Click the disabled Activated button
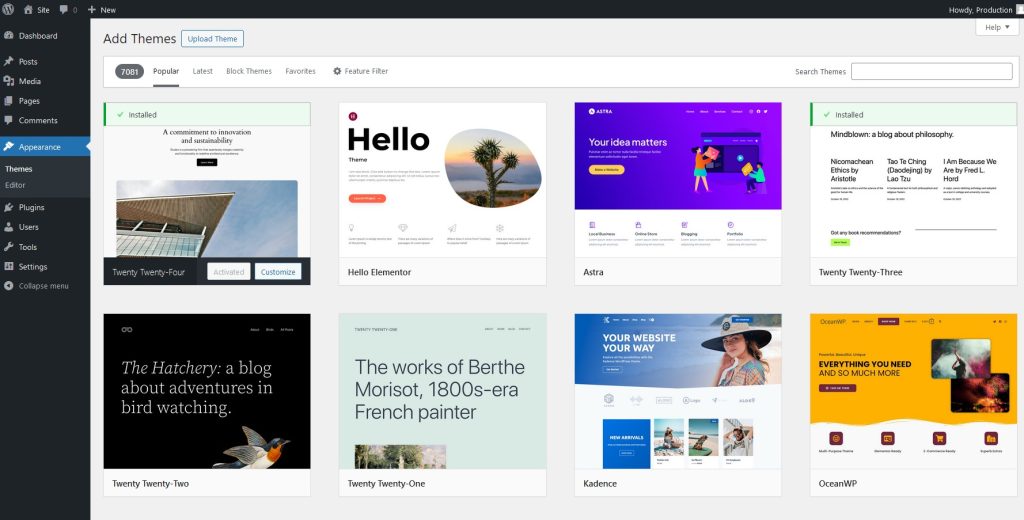Viewport: 1024px width, 520px height. pos(229,272)
